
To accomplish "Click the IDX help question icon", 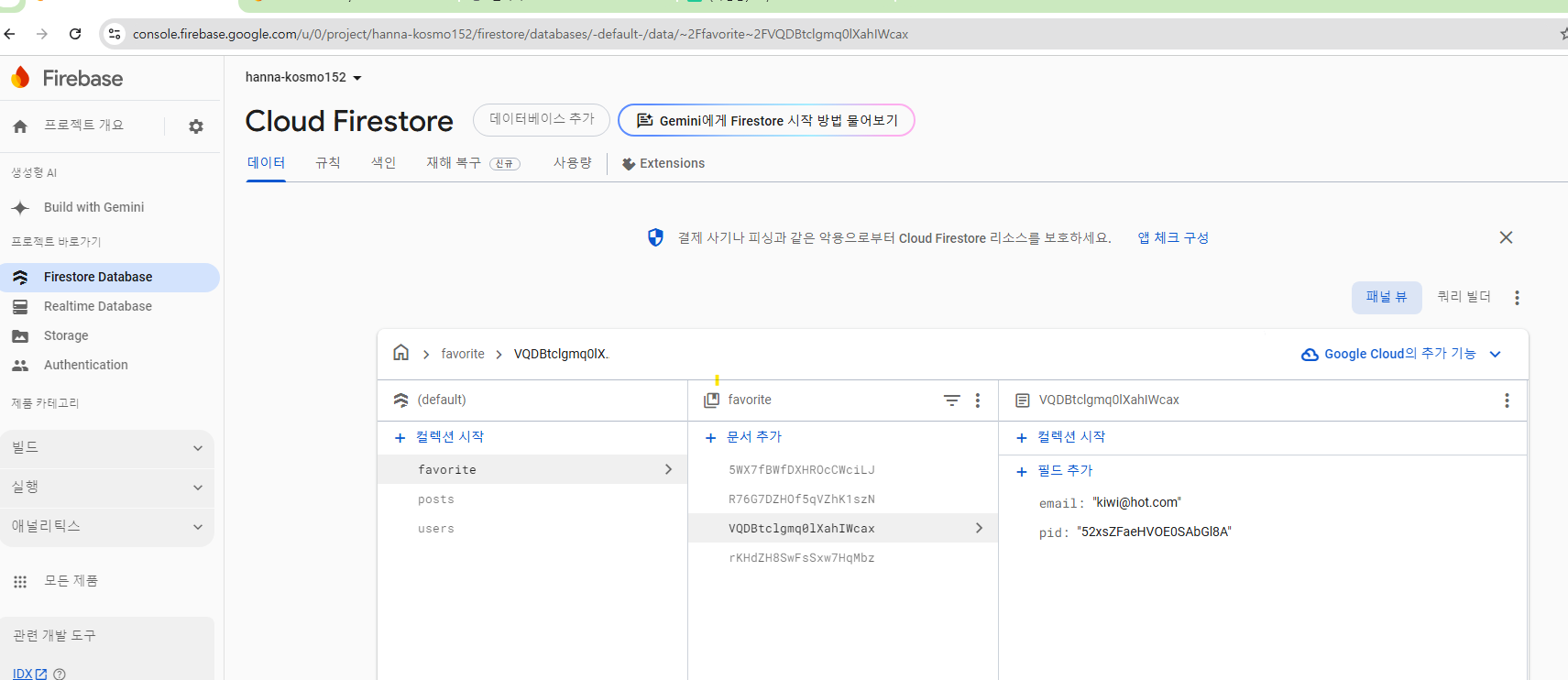I will 60,675.
